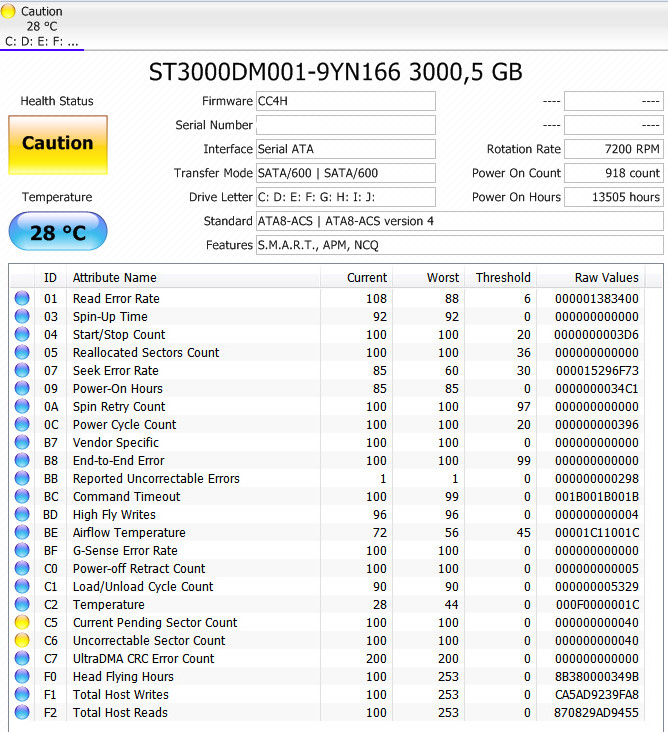Click blue status orb for Load/Unload Cycle Count
Viewport: 668px width, 732px height.
22,586
